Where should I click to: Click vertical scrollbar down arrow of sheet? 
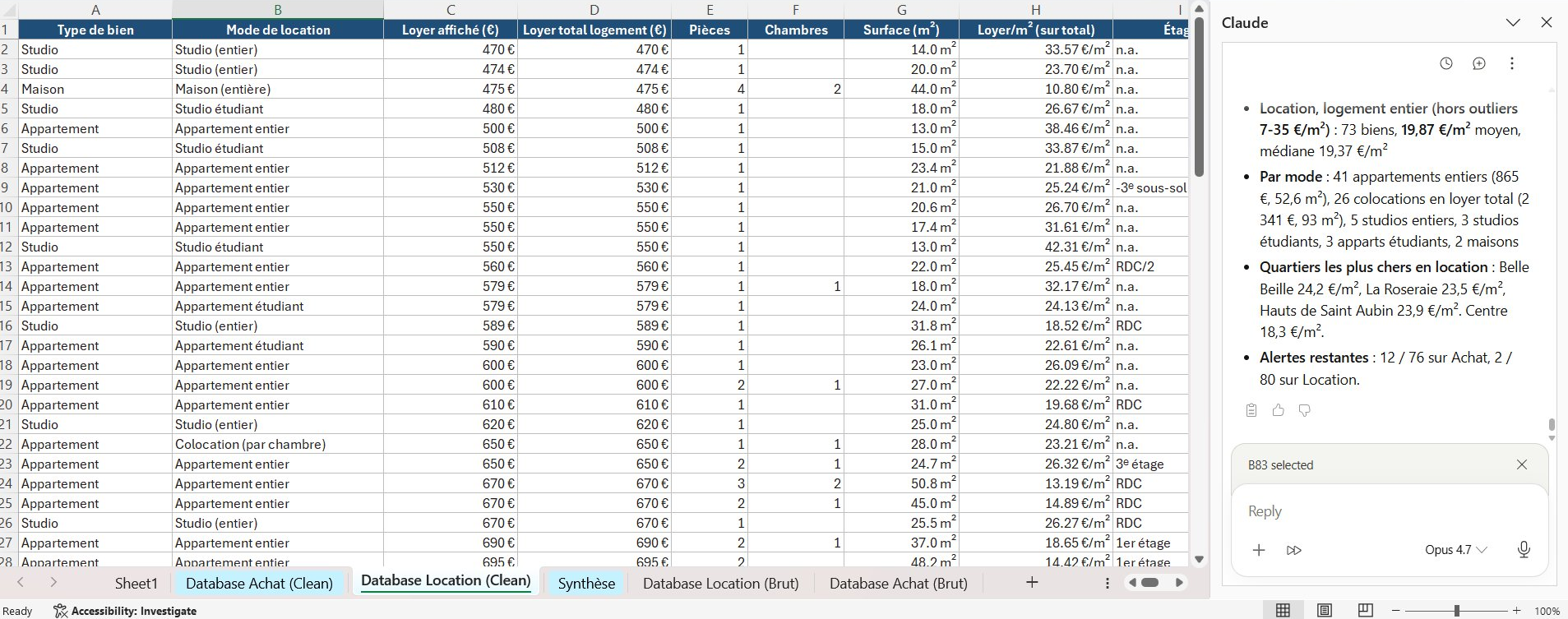coord(1199,560)
